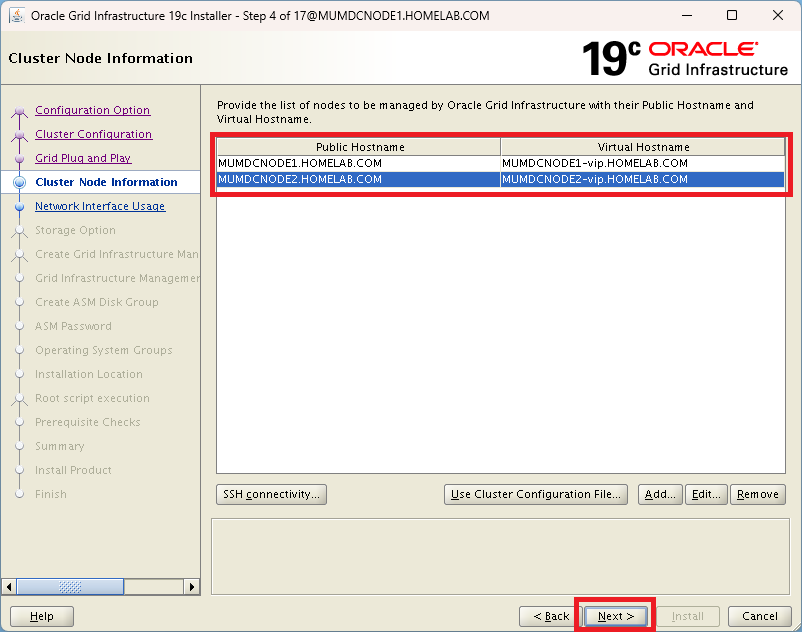Click the sidebar horizontal scrollbar right arrow
Viewport: 802px width, 632px height.
(x=194, y=587)
